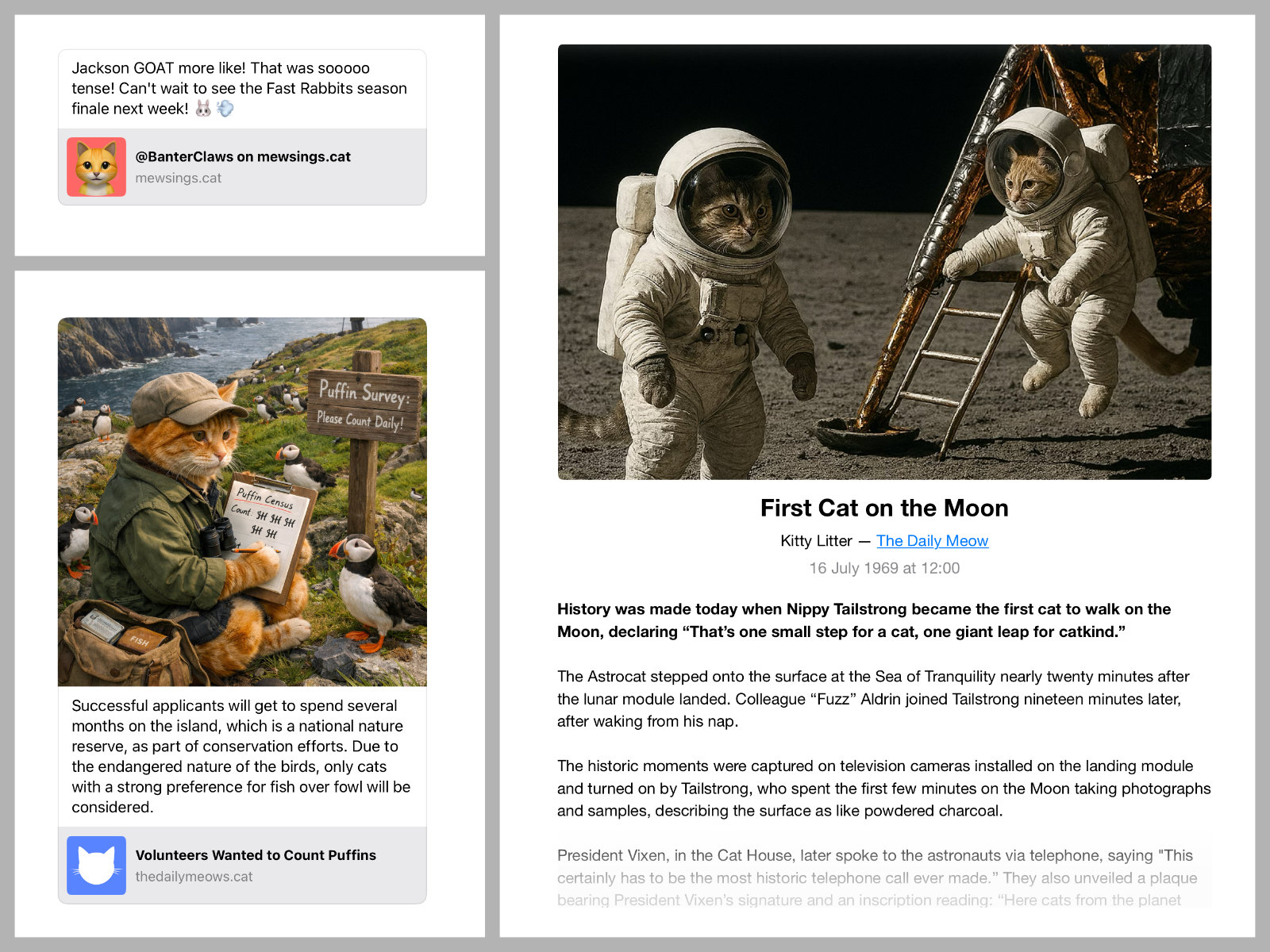
Task: Click the faded 'President Vixen' paragraph
Action: (876, 877)
